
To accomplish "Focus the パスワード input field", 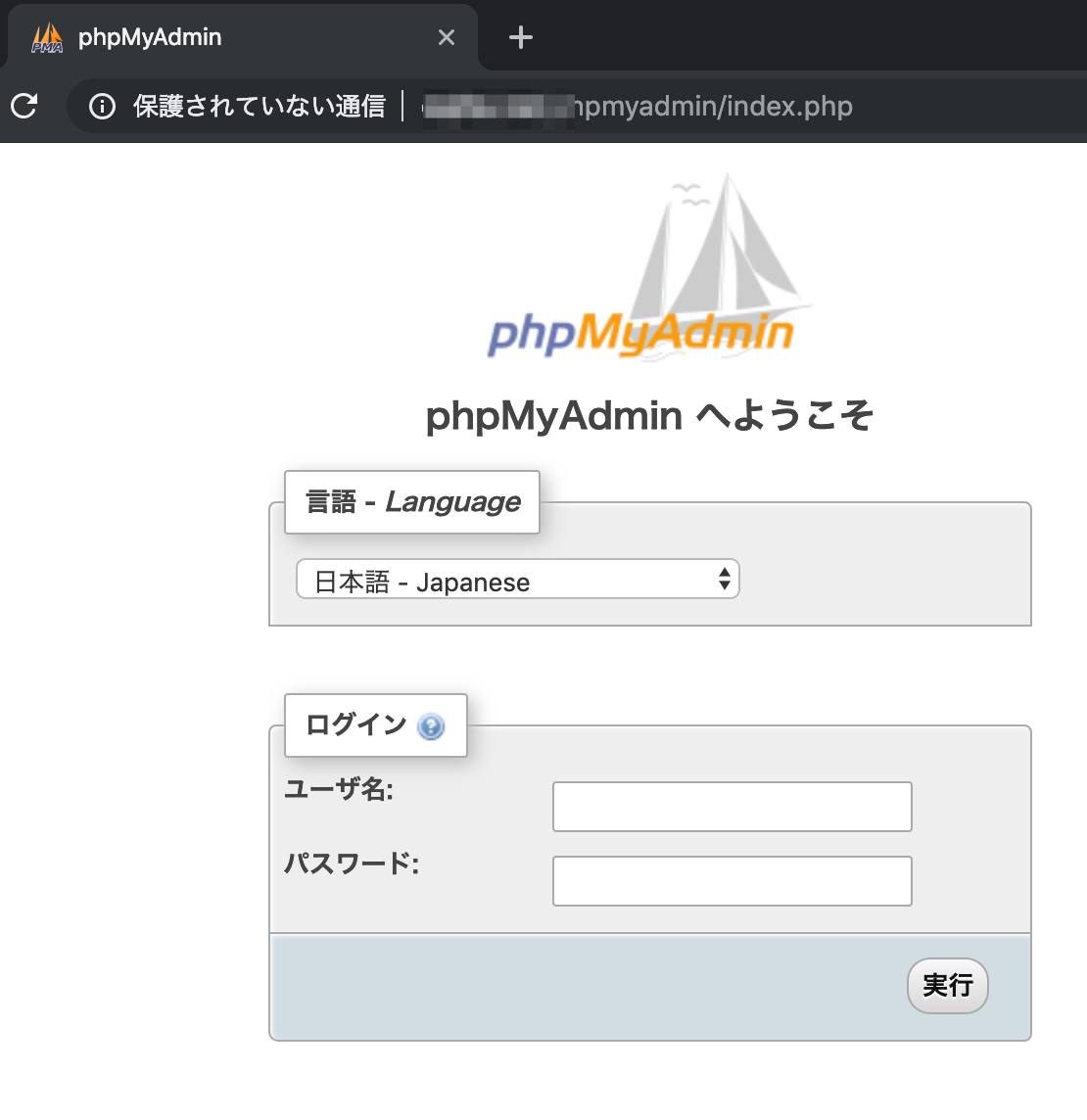I will click(733, 881).
